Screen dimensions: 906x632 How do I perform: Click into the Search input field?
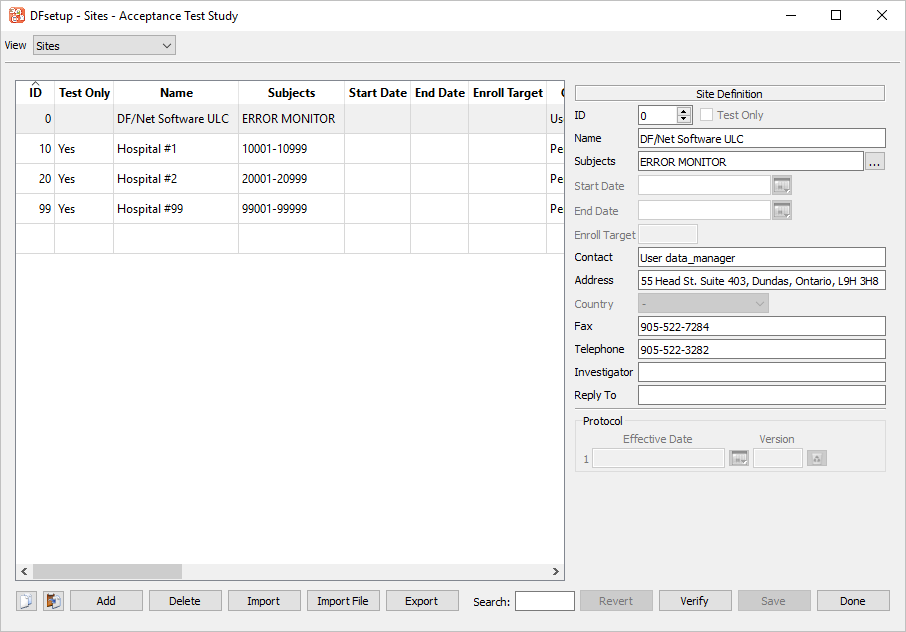click(544, 601)
